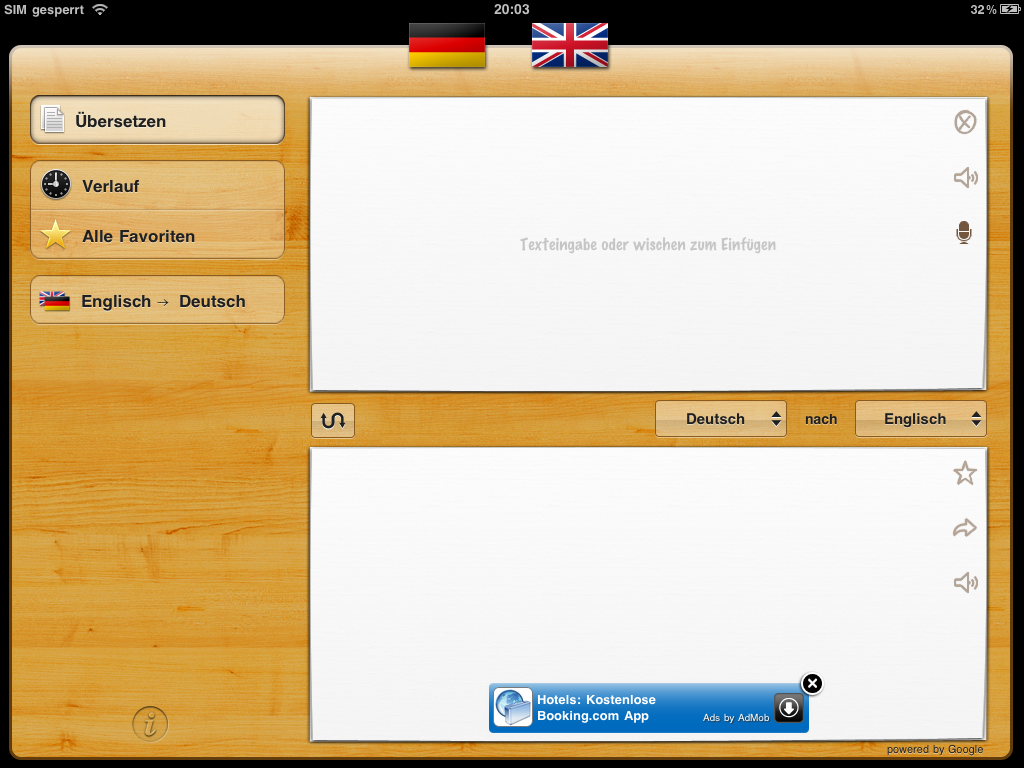Image resolution: width=1024 pixels, height=768 pixels.
Task: Open app info via the i icon
Action: click(148, 723)
